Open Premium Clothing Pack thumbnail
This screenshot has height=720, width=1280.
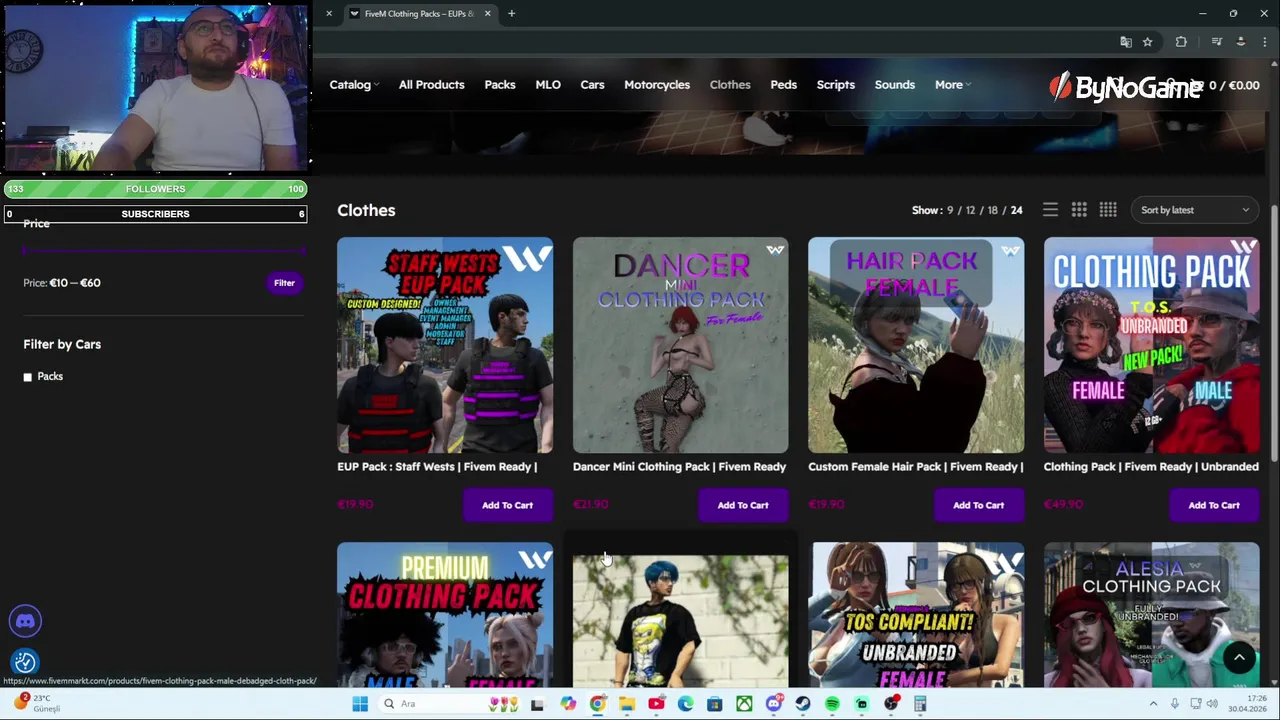pyautogui.click(x=445, y=615)
